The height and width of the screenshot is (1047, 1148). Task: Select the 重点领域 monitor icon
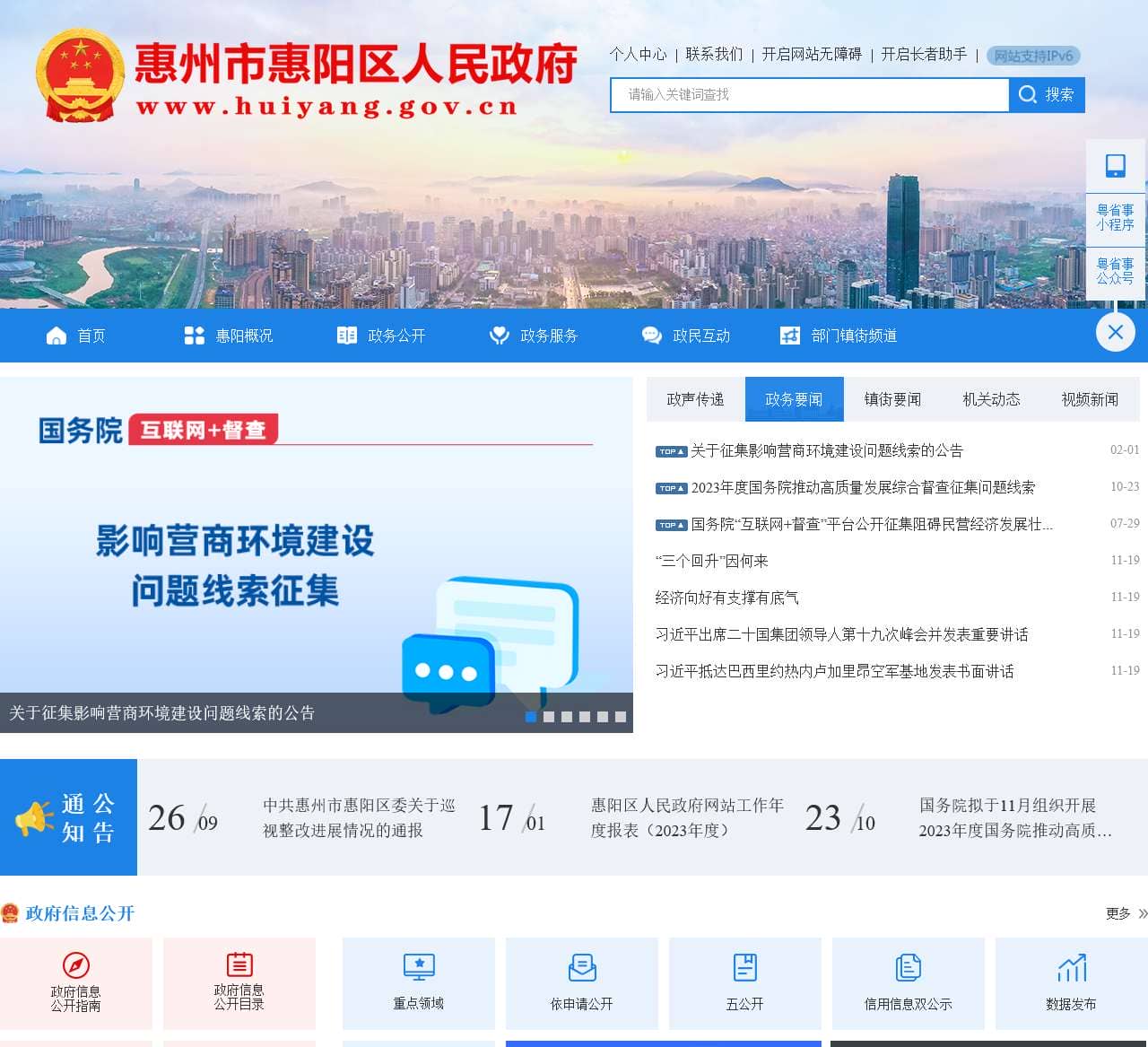click(418, 964)
